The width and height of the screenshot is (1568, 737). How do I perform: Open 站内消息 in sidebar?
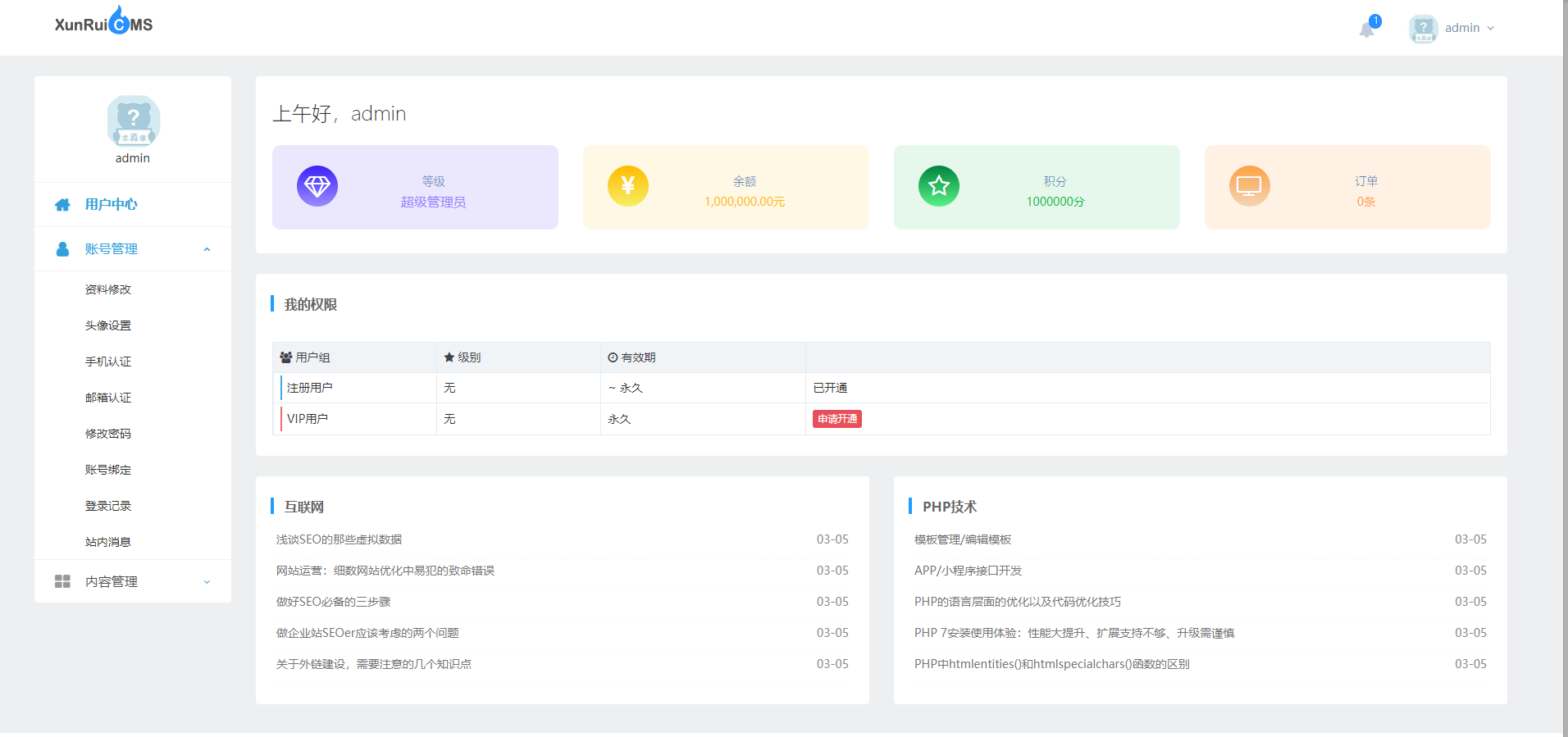coord(108,542)
